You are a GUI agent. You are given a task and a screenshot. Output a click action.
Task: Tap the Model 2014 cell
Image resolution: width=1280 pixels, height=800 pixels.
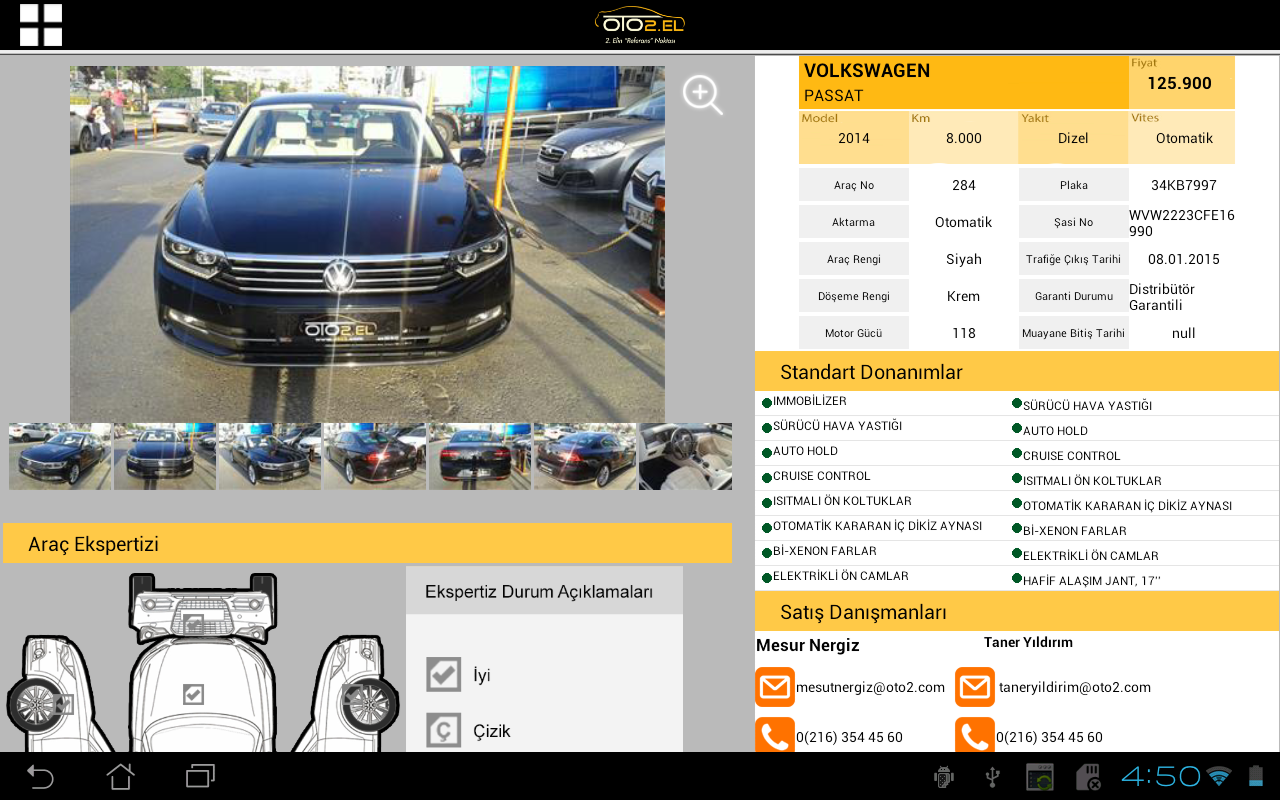click(854, 137)
